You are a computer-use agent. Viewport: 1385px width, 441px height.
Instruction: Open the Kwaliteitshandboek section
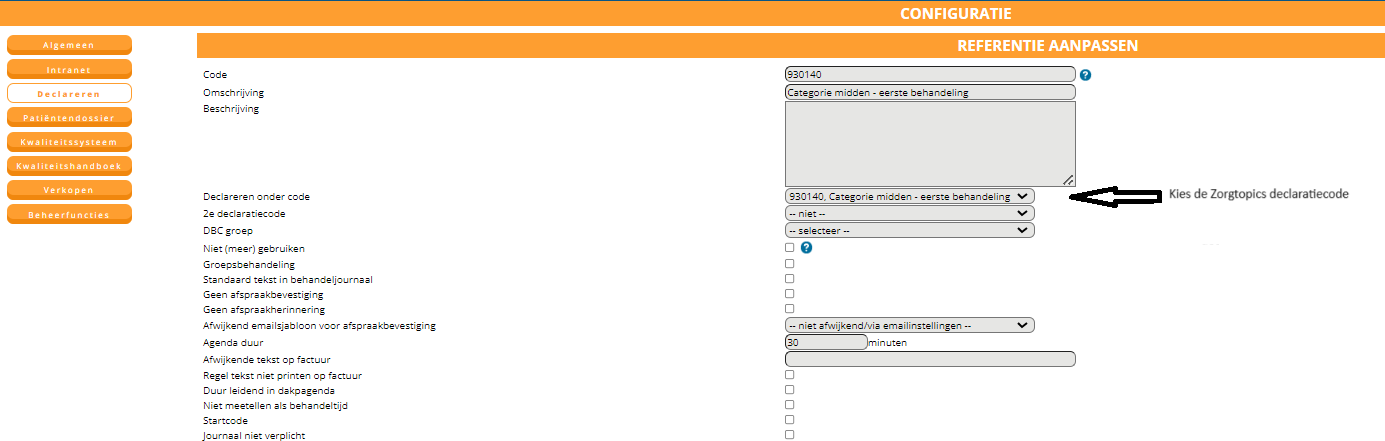(69, 166)
